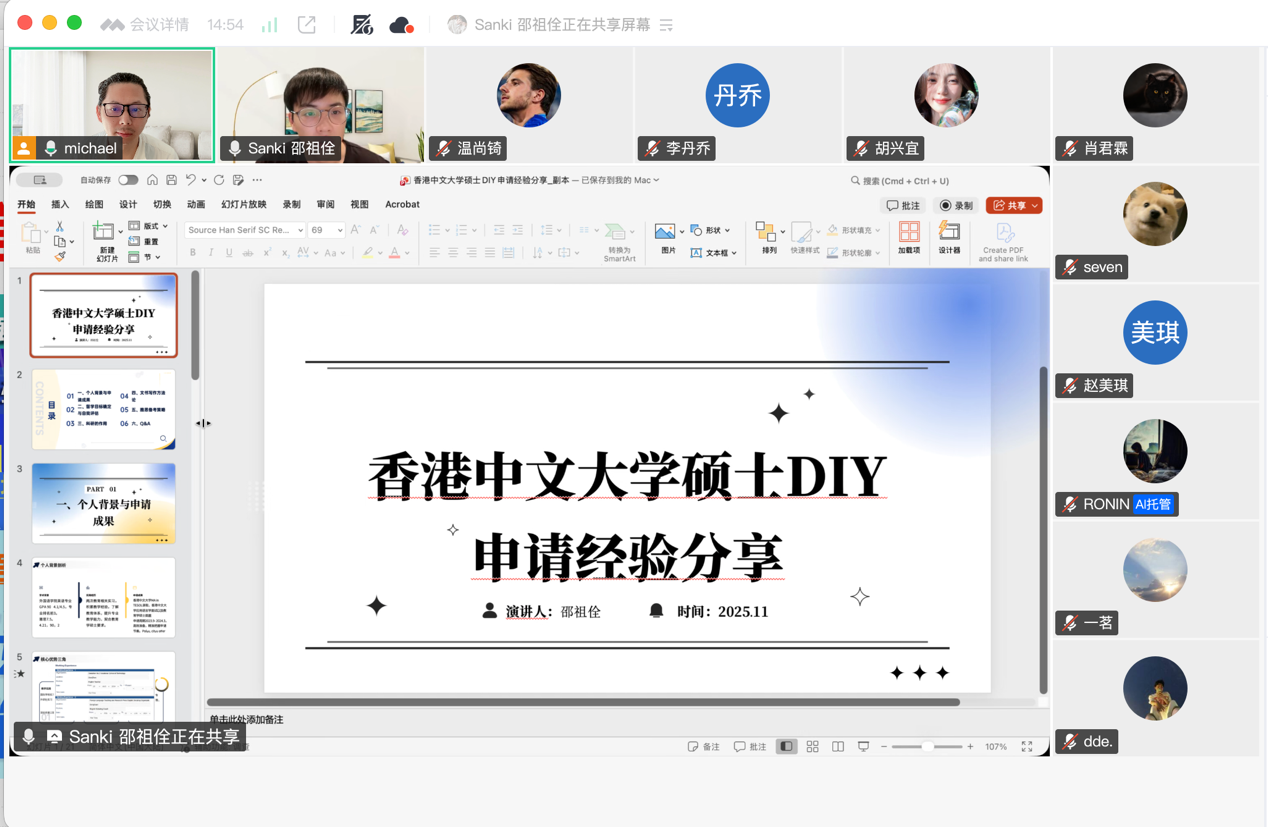Open the Add-ins (加载项) icon

point(909,237)
